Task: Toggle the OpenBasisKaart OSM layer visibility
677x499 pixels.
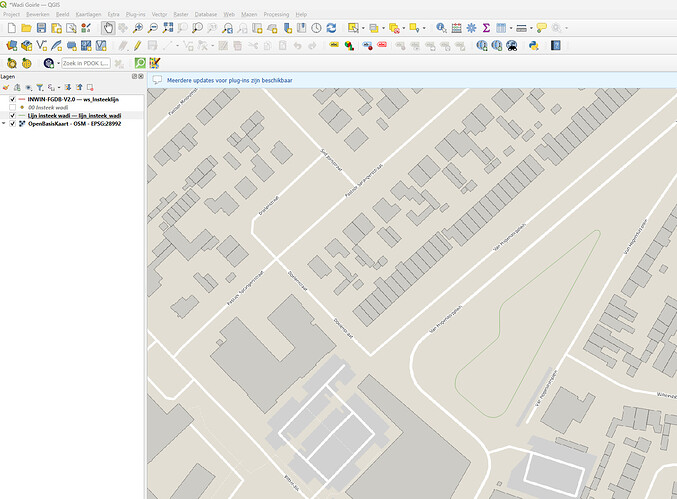Action: pyautogui.click(x=12, y=124)
